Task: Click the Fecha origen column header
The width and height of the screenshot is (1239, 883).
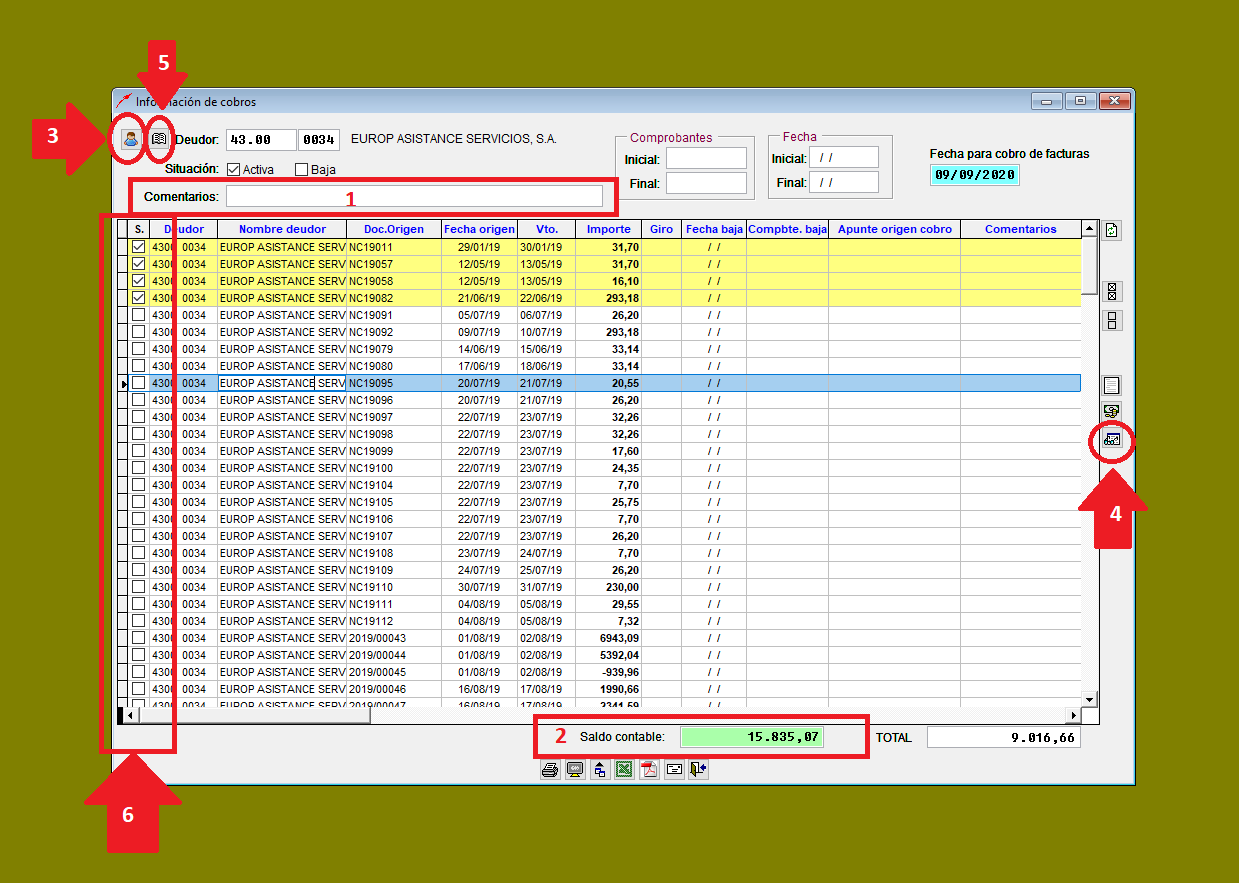Action: pos(479,230)
